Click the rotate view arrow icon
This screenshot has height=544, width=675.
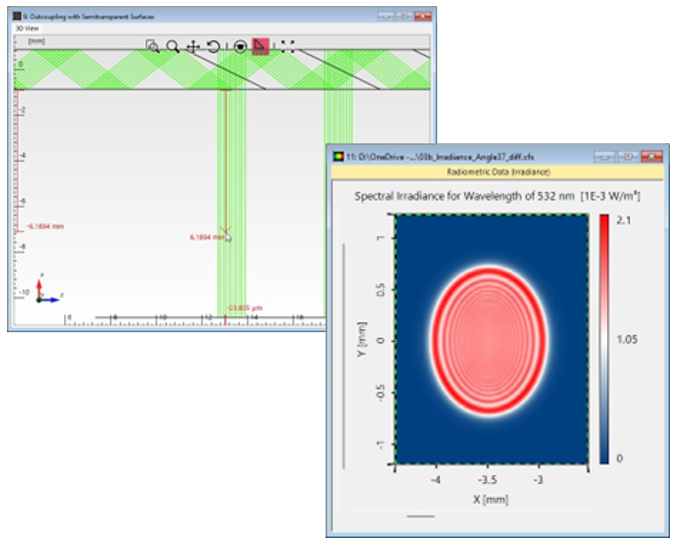click(x=213, y=46)
